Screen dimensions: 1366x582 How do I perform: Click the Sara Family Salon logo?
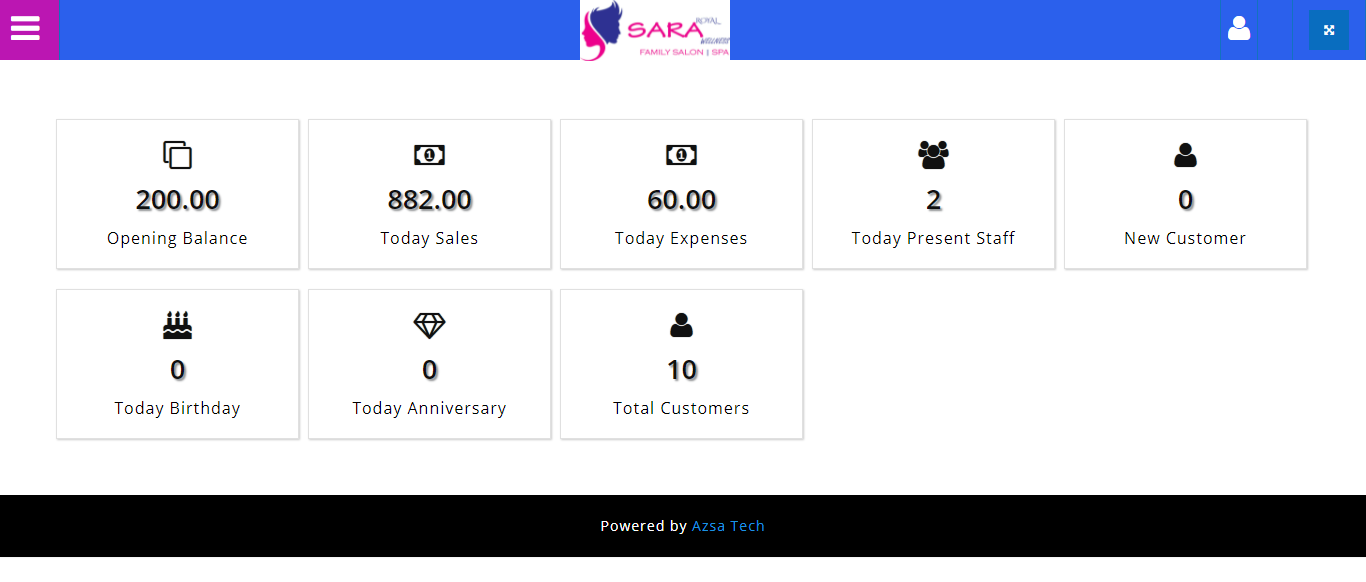[x=655, y=30]
